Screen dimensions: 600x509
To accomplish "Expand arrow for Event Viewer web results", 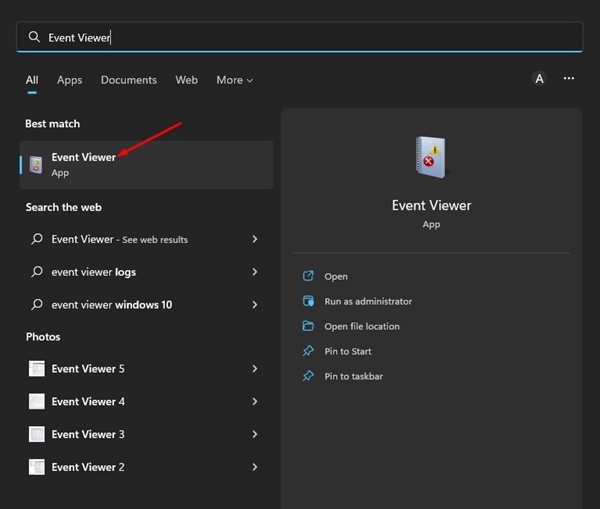I will click(255, 239).
